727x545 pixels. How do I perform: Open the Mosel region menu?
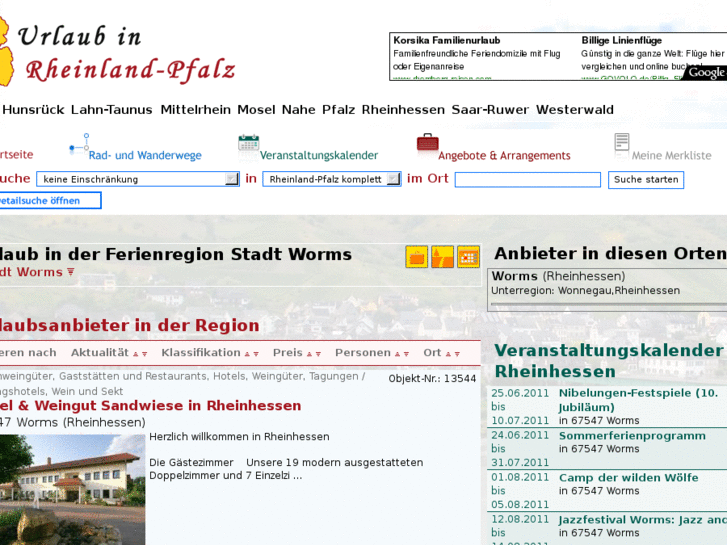tap(256, 110)
